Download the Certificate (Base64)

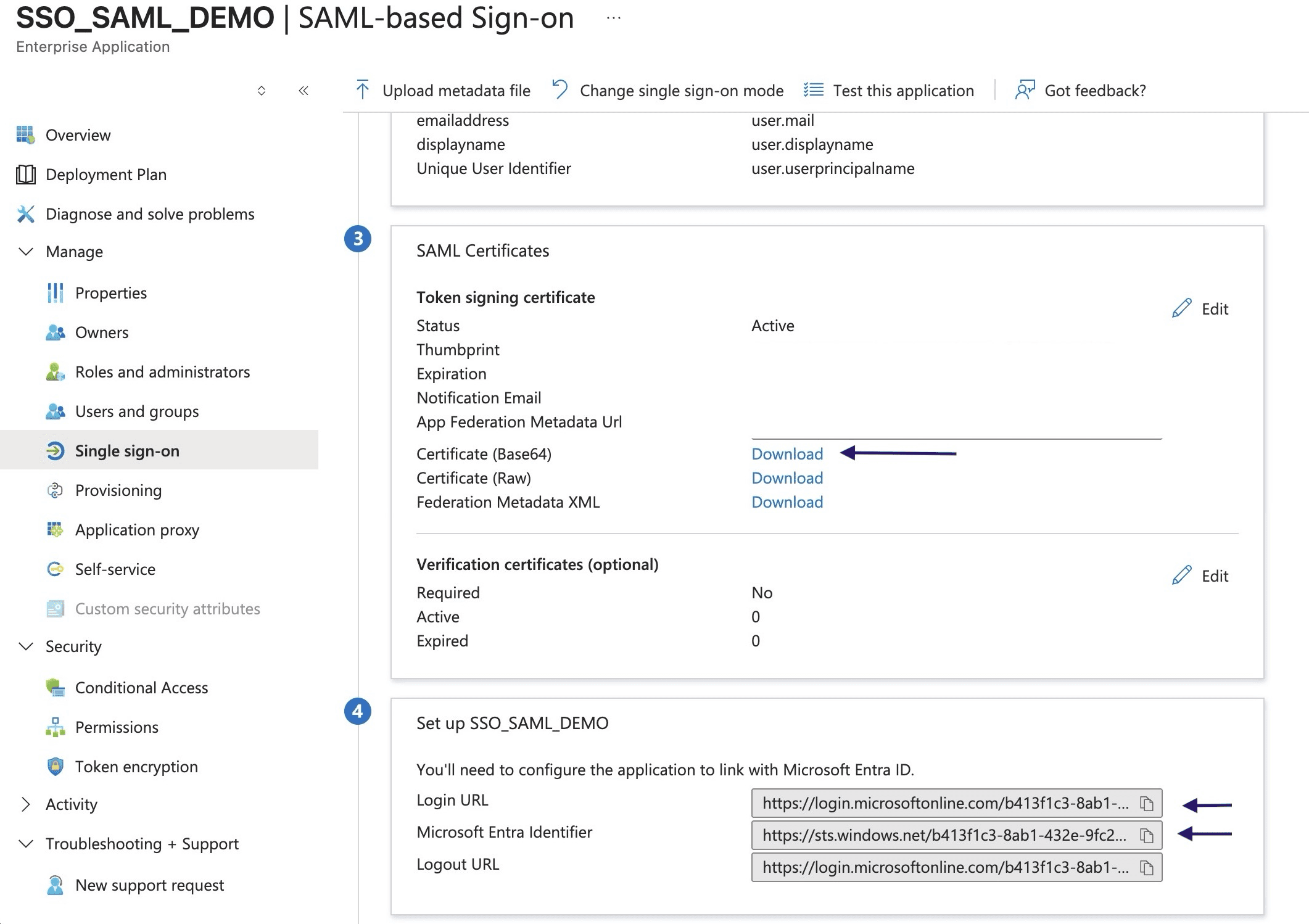point(787,454)
